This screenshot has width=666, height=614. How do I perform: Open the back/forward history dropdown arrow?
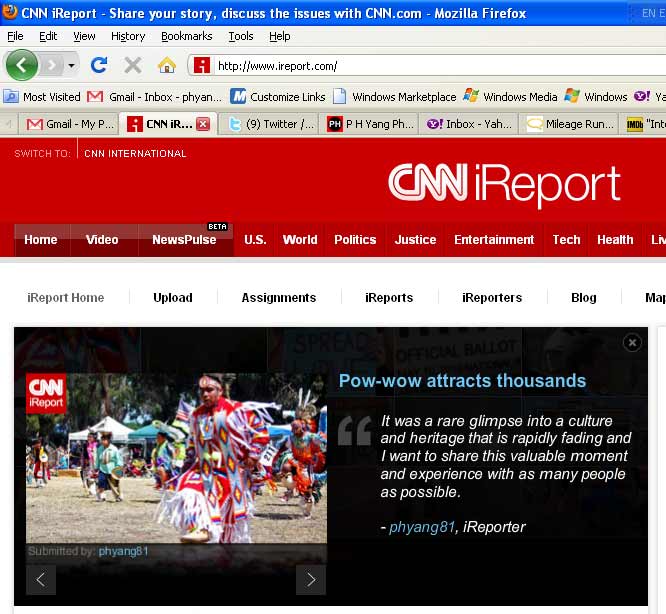click(71, 65)
